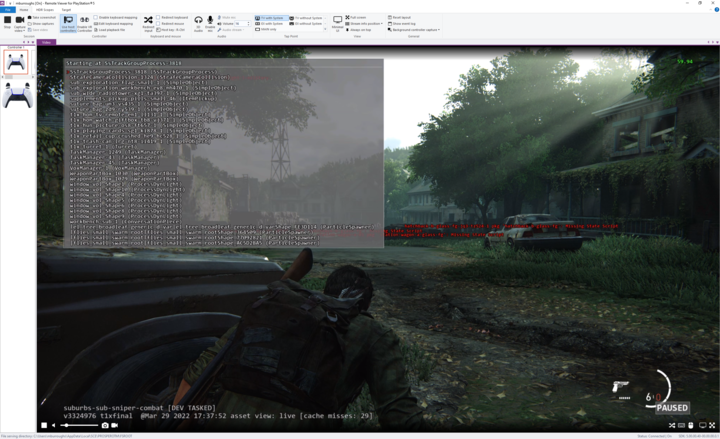Activate Use host controllers
Viewport: 720px width, 439px height.
[x=68, y=23]
